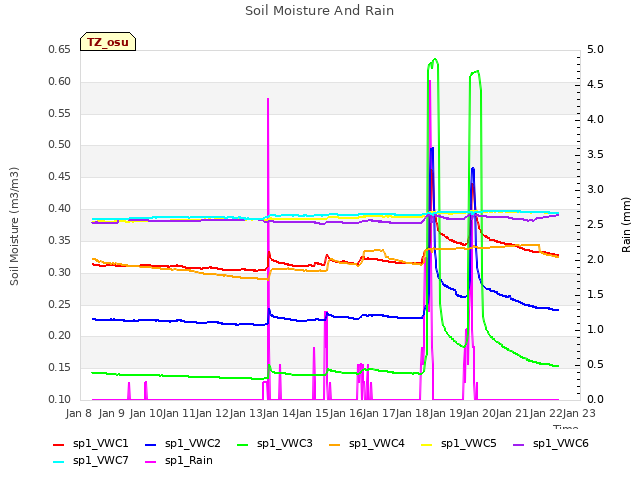This screenshot has height=480, width=640.
Task: Click the Soil Moisture (m3/m3) axis label
Action: (x=14, y=226)
